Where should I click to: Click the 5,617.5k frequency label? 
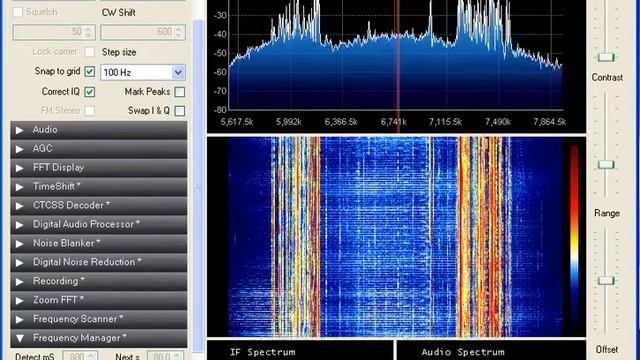(237, 122)
